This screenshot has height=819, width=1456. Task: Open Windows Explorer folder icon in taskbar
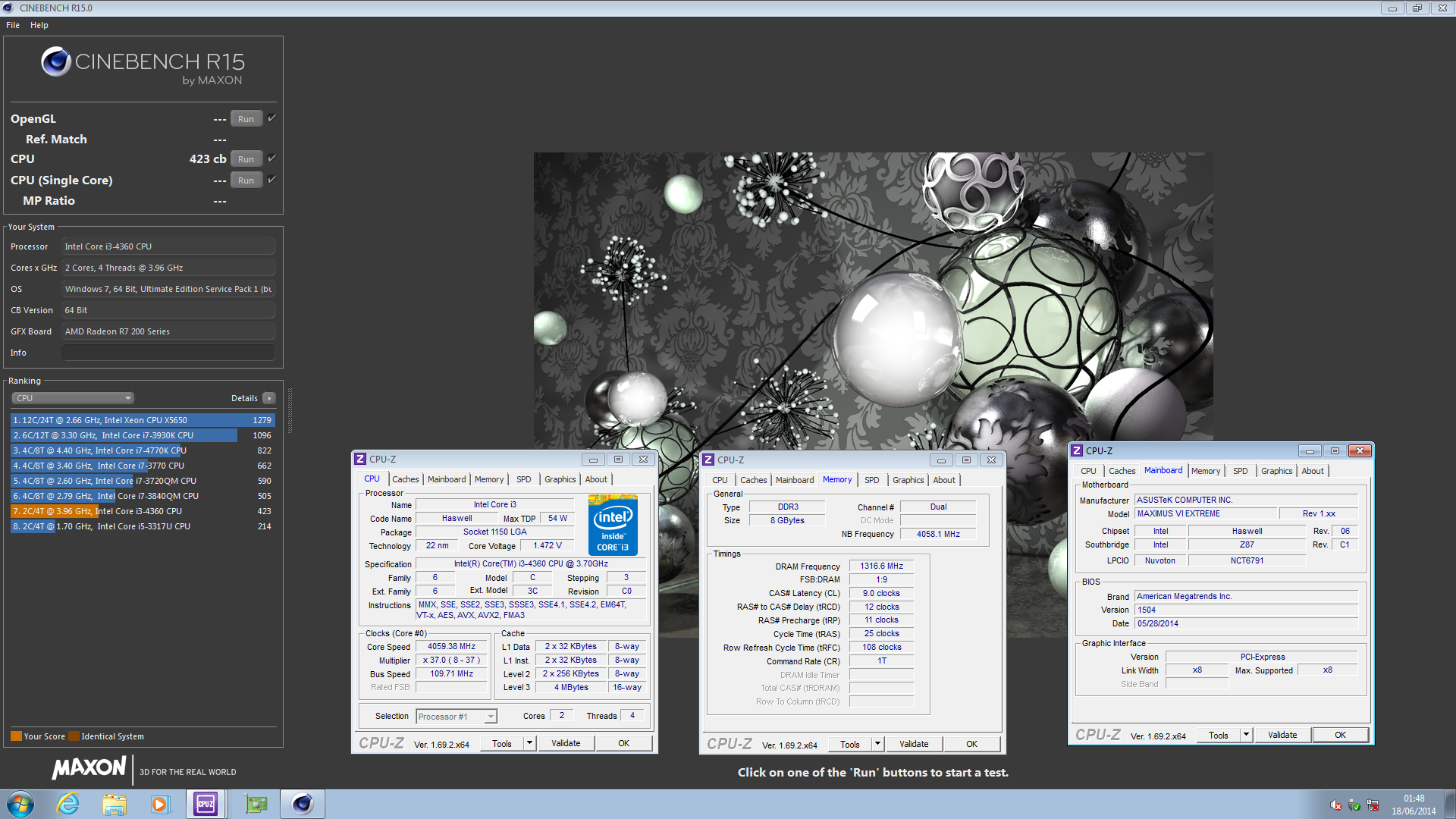coord(115,804)
